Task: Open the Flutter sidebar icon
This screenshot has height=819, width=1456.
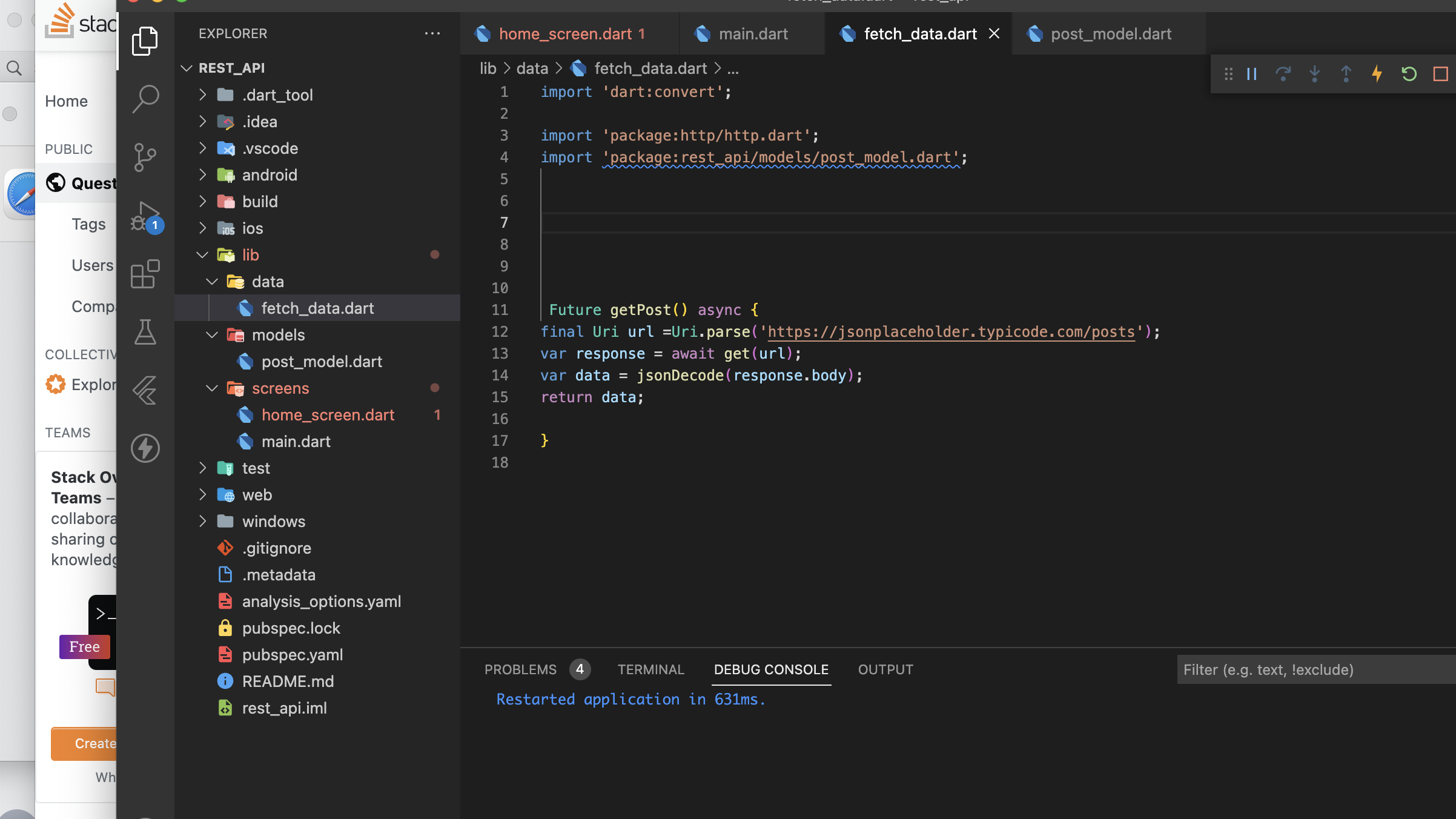Action: click(145, 390)
